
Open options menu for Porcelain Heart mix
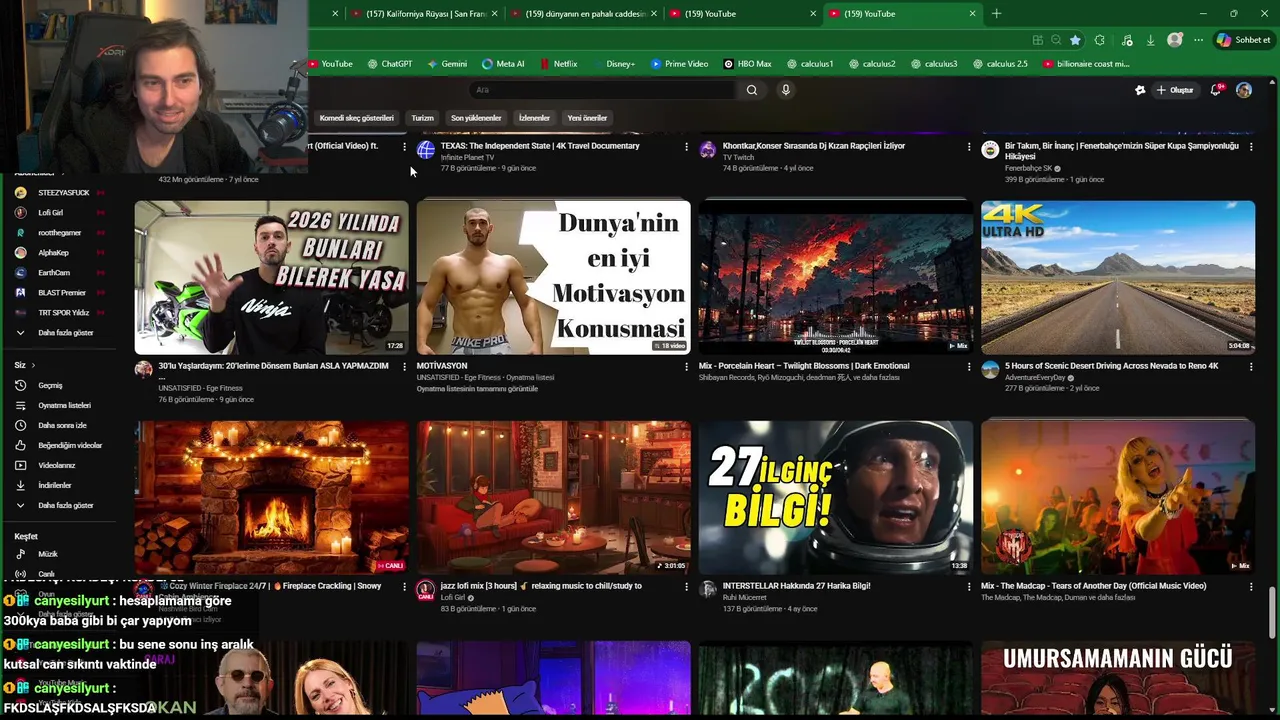968,367
